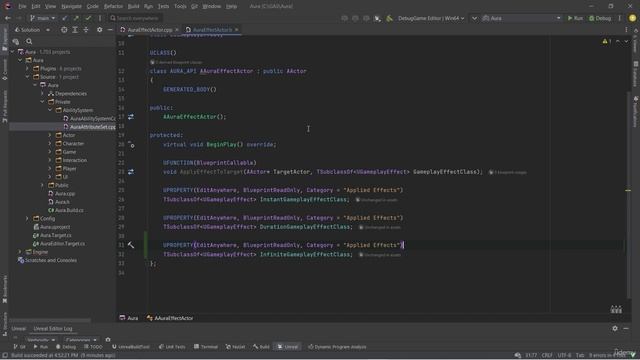Open the Git tool window
Viewport: 640px width, 360px height.
click(x=20, y=347)
